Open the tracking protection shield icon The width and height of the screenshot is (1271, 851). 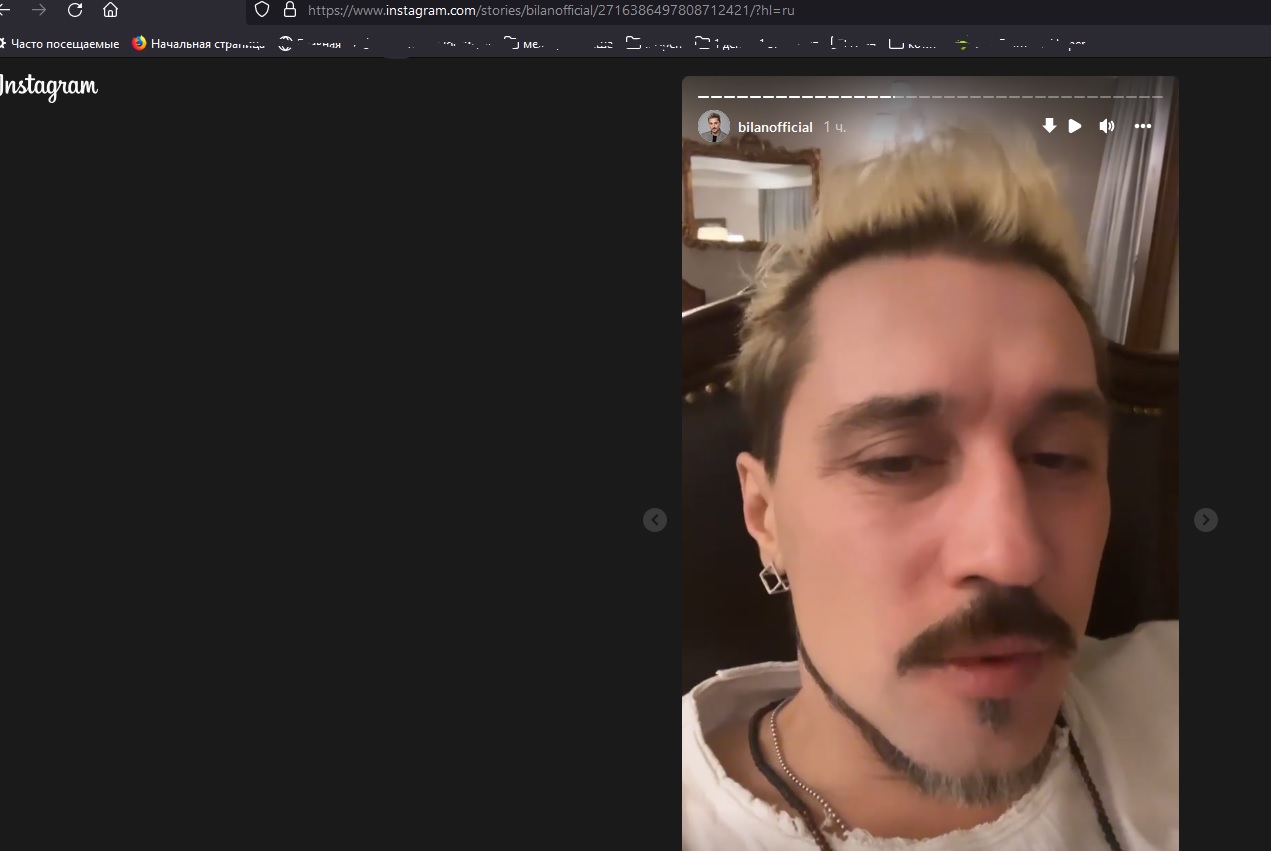262,10
